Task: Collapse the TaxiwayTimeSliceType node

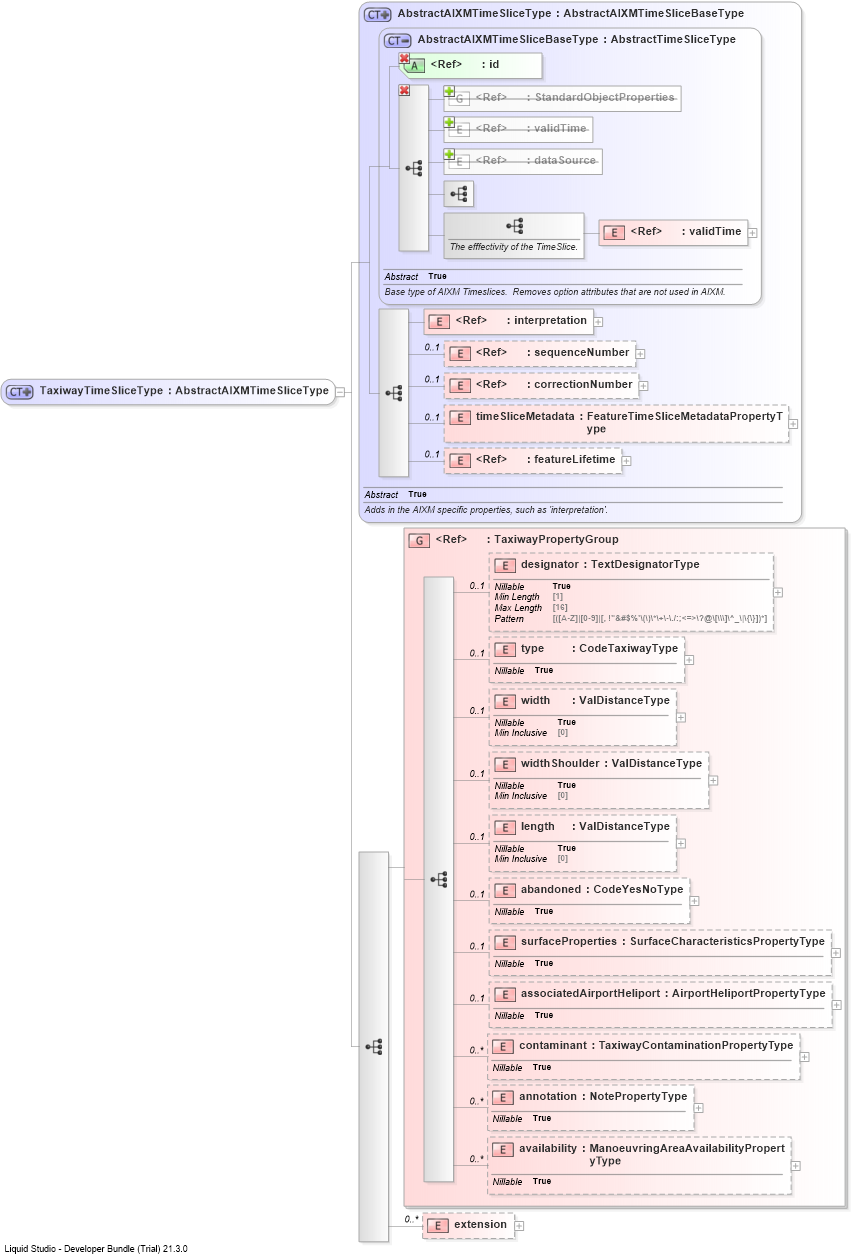Action: [340, 391]
